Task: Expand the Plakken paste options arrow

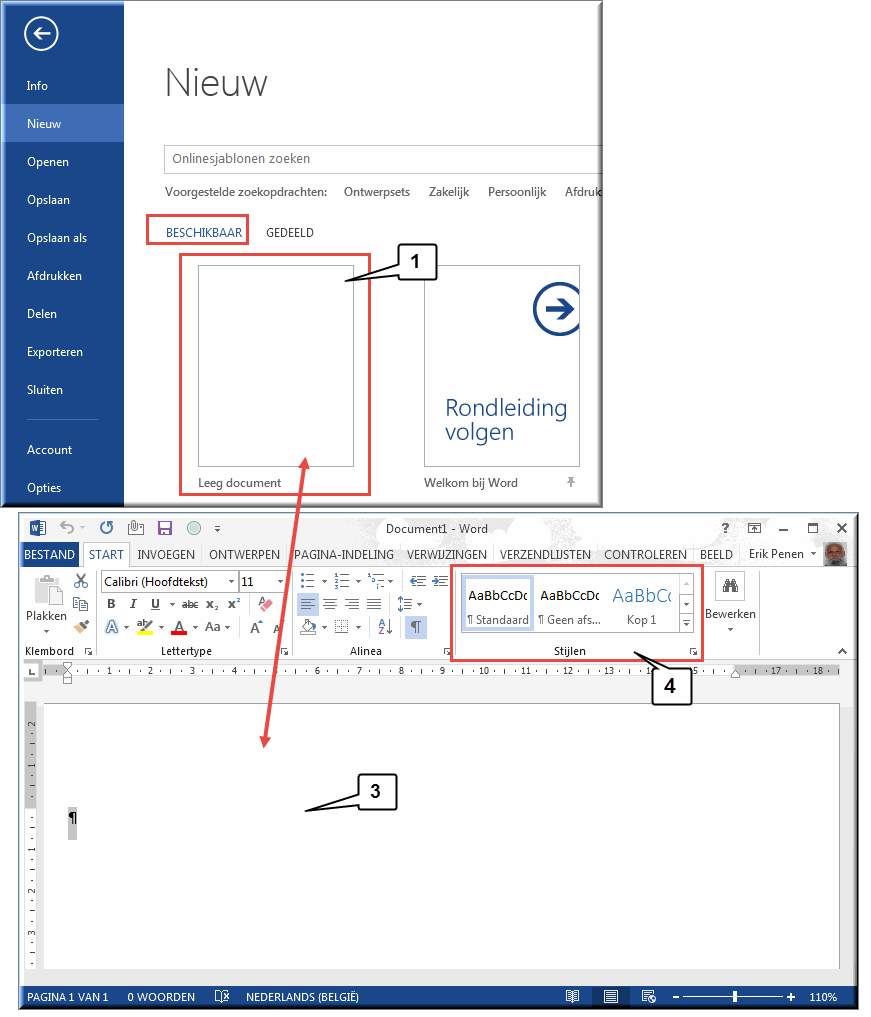Action: [46, 631]
